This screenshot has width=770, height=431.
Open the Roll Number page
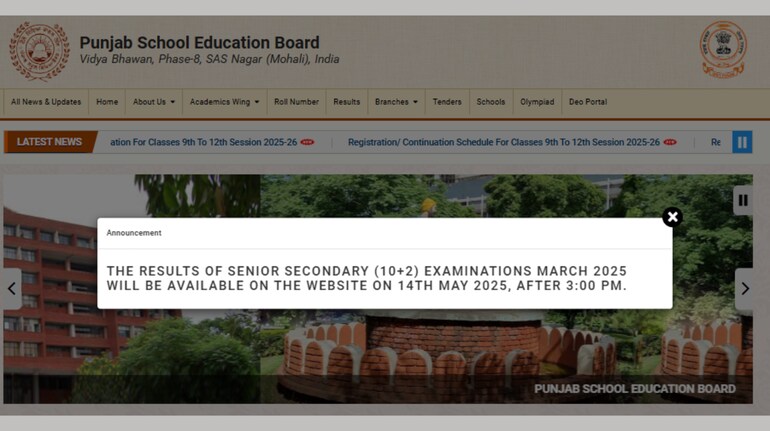(296, 102)
